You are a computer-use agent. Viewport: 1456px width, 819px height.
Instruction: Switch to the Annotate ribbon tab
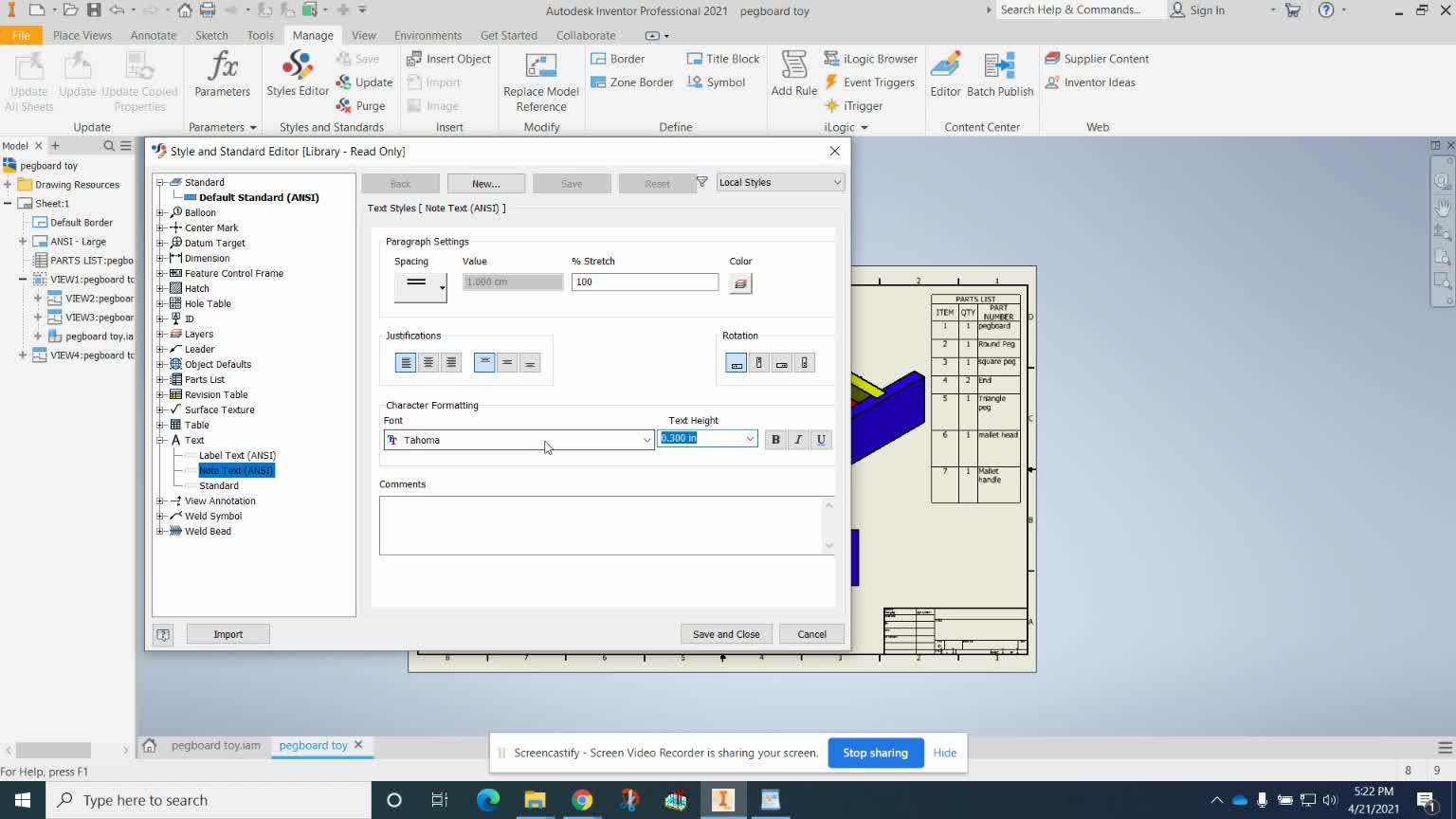[154, 35]
